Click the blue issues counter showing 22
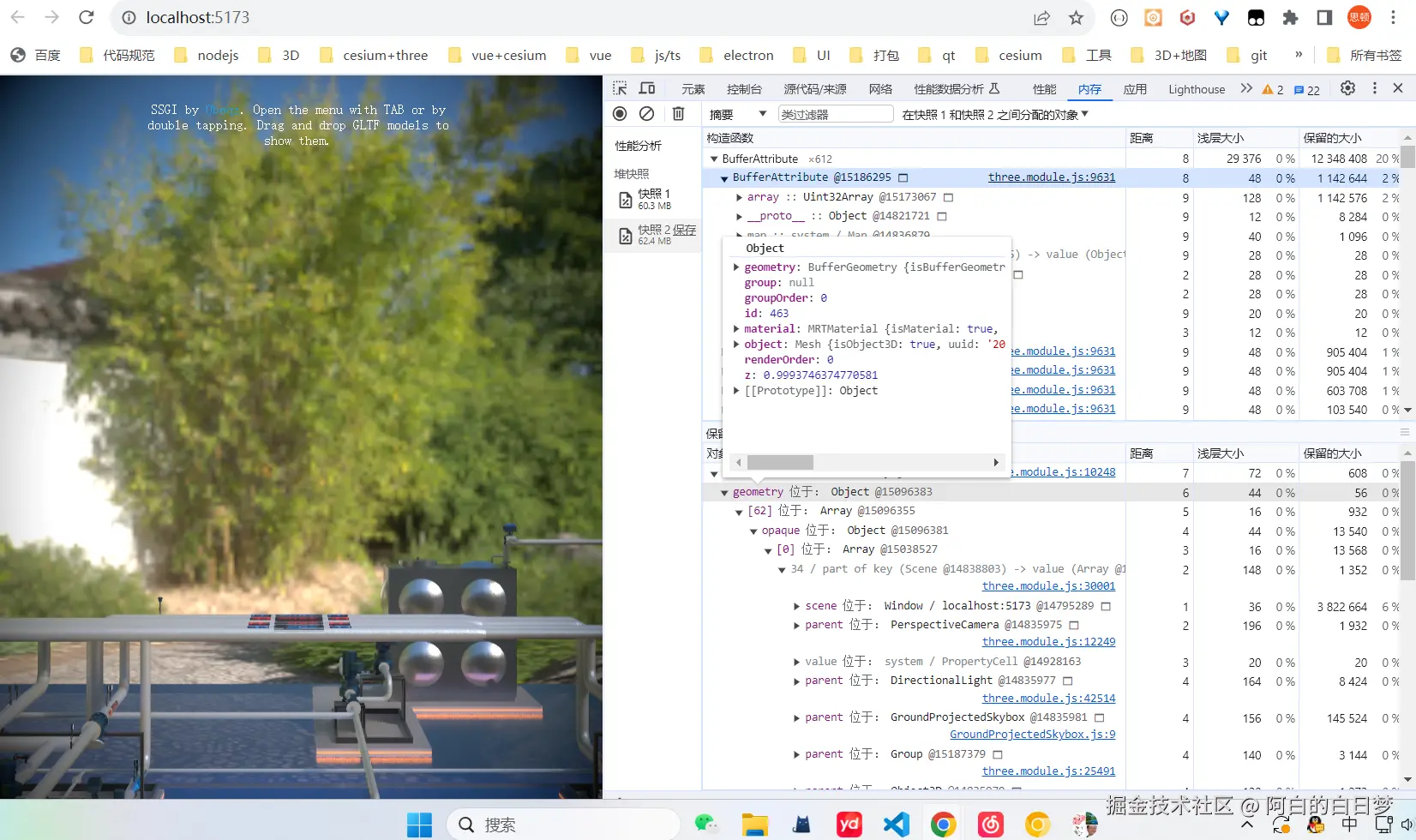Viewport: 1416px width, 840px height. click(1306, 90)
